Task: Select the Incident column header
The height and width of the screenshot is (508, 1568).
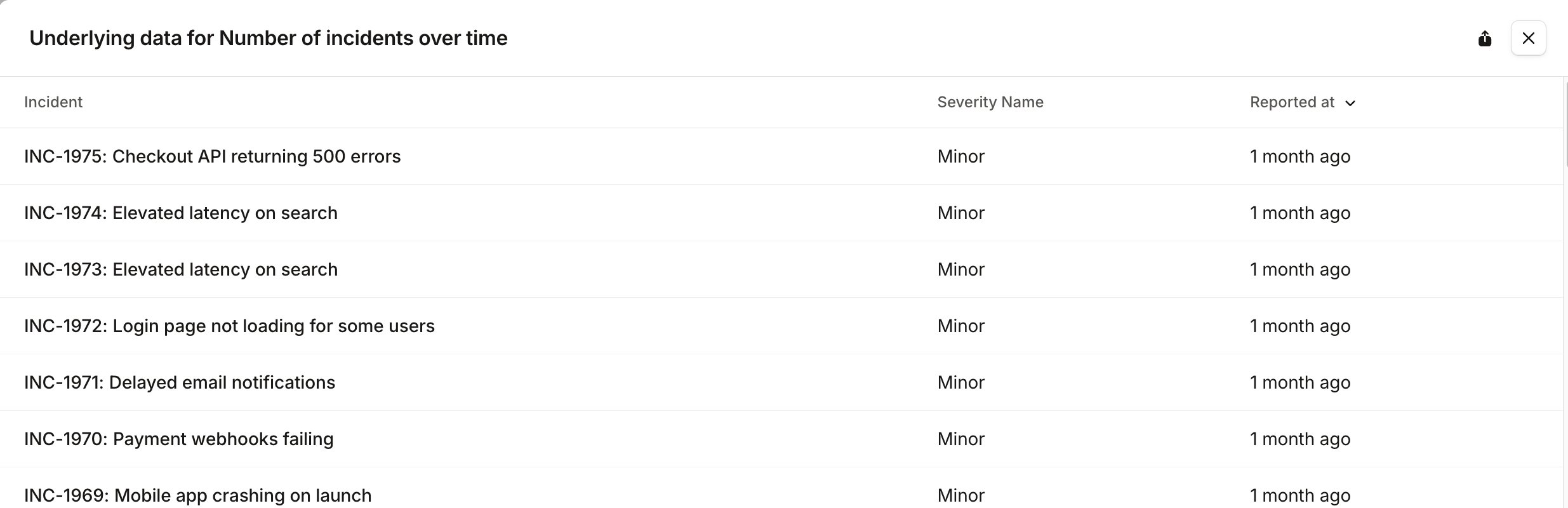Action: (53, 102)
